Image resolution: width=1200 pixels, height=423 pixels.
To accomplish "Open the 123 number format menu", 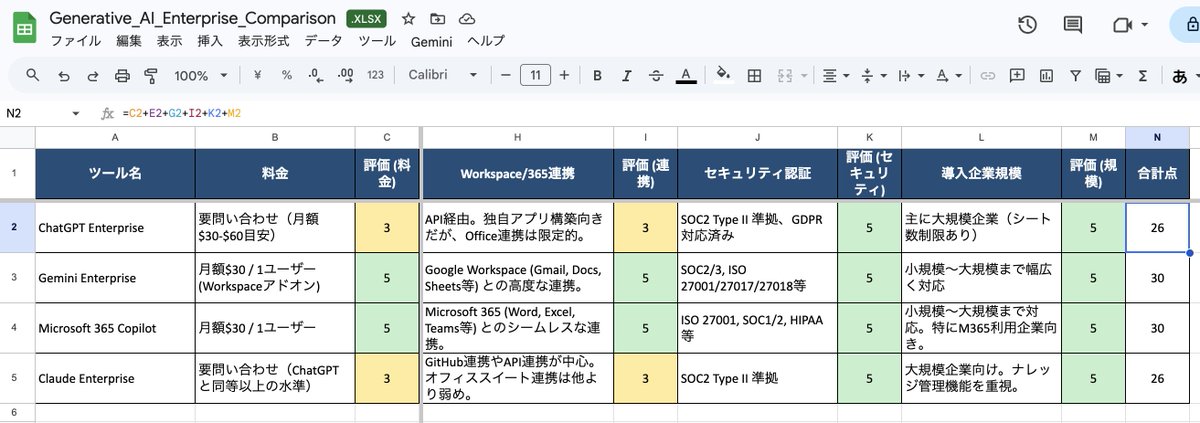I will 376,75.
